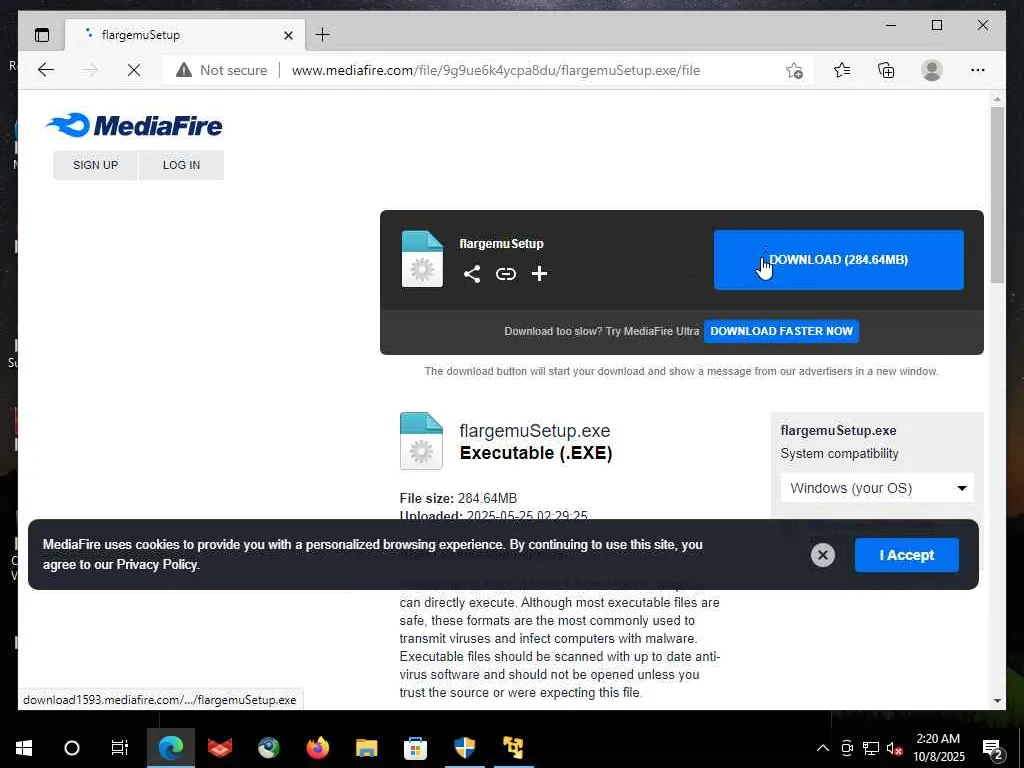1024x768 pixels.
Task: Open the tab actions menu icon
Action: pos(42,35)
